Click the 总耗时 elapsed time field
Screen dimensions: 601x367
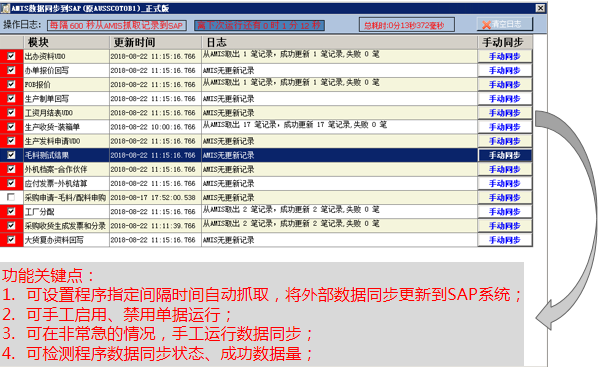(x=407, y=25)
